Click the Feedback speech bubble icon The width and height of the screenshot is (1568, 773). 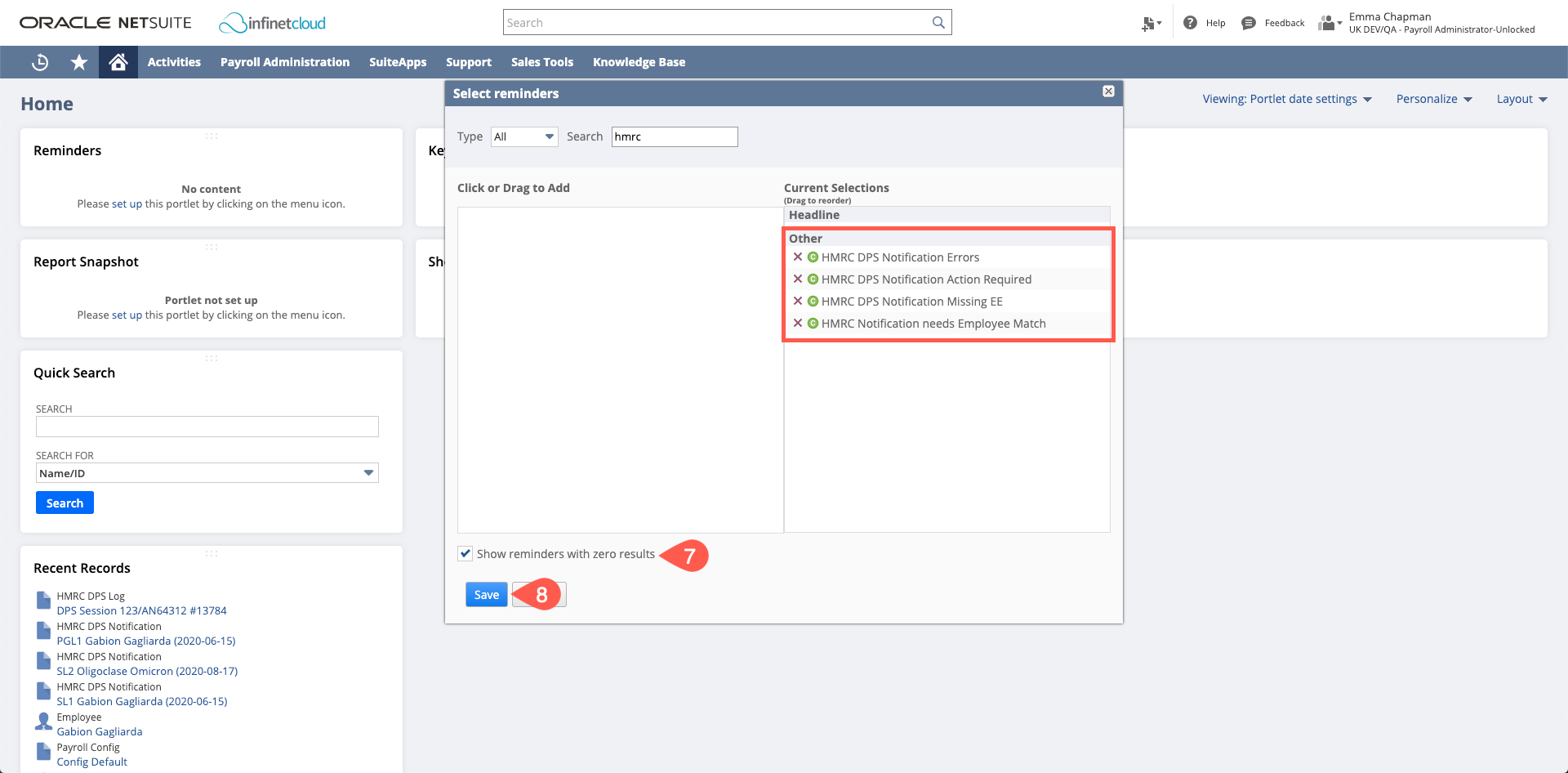pyautogui.click(x=1248, y=23)
